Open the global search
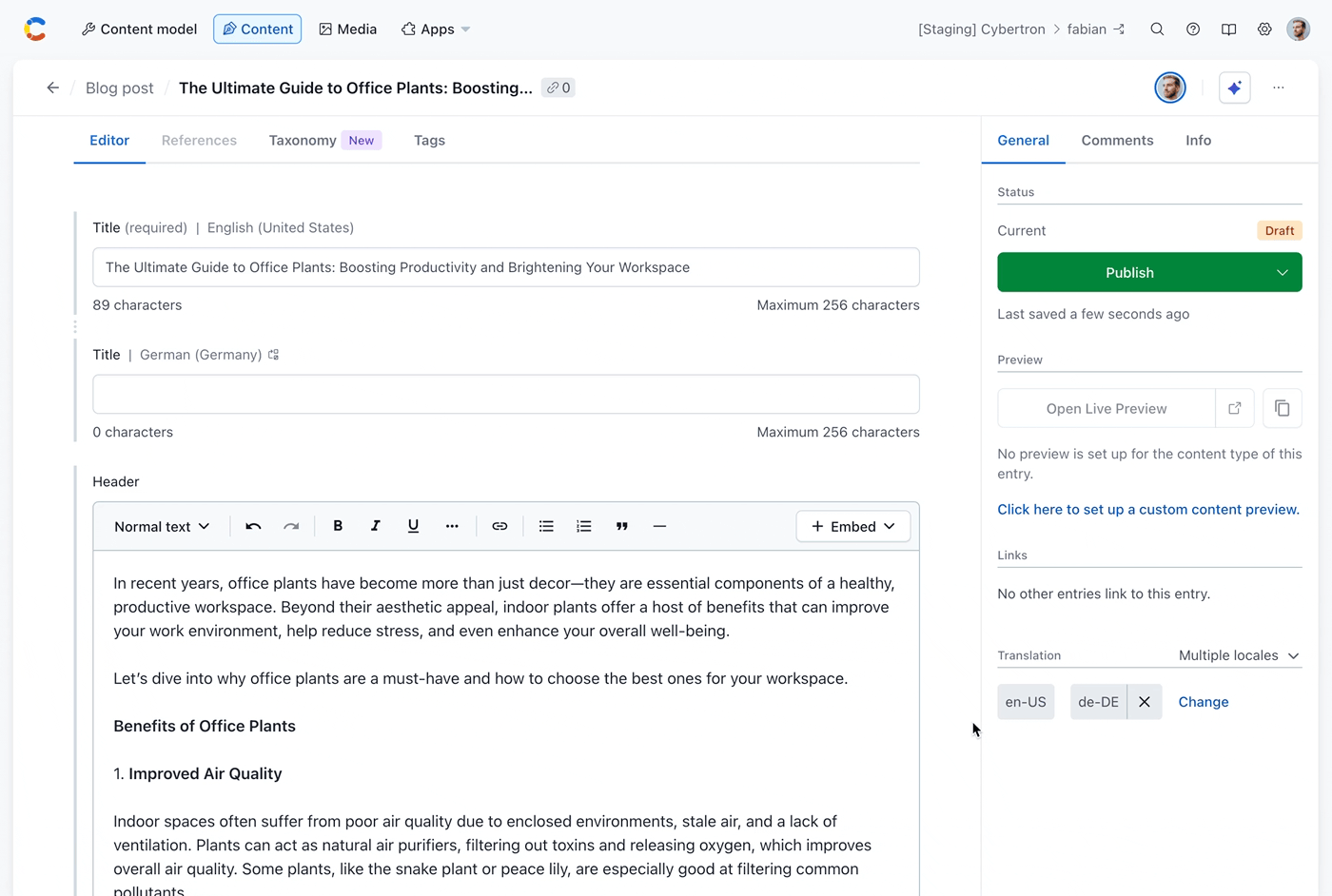The height and width of the screenshot is (896, 1332). click(x=1157, y=29)
